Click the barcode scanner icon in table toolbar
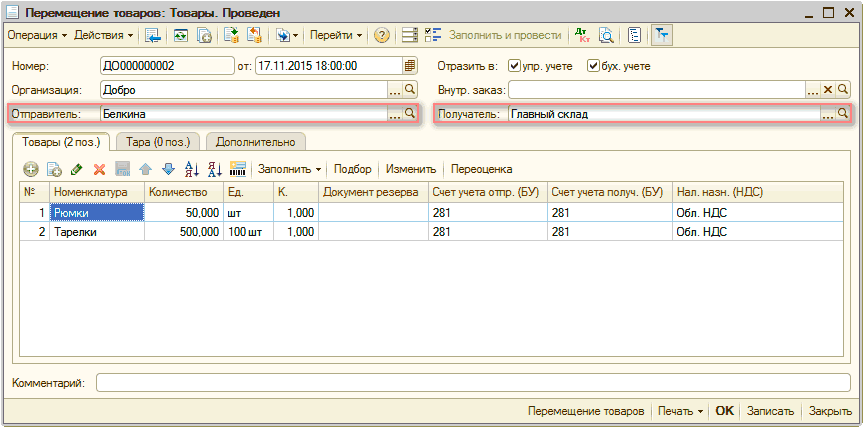The height and width of the screenshot is (427, 863). tap(238, 170)
